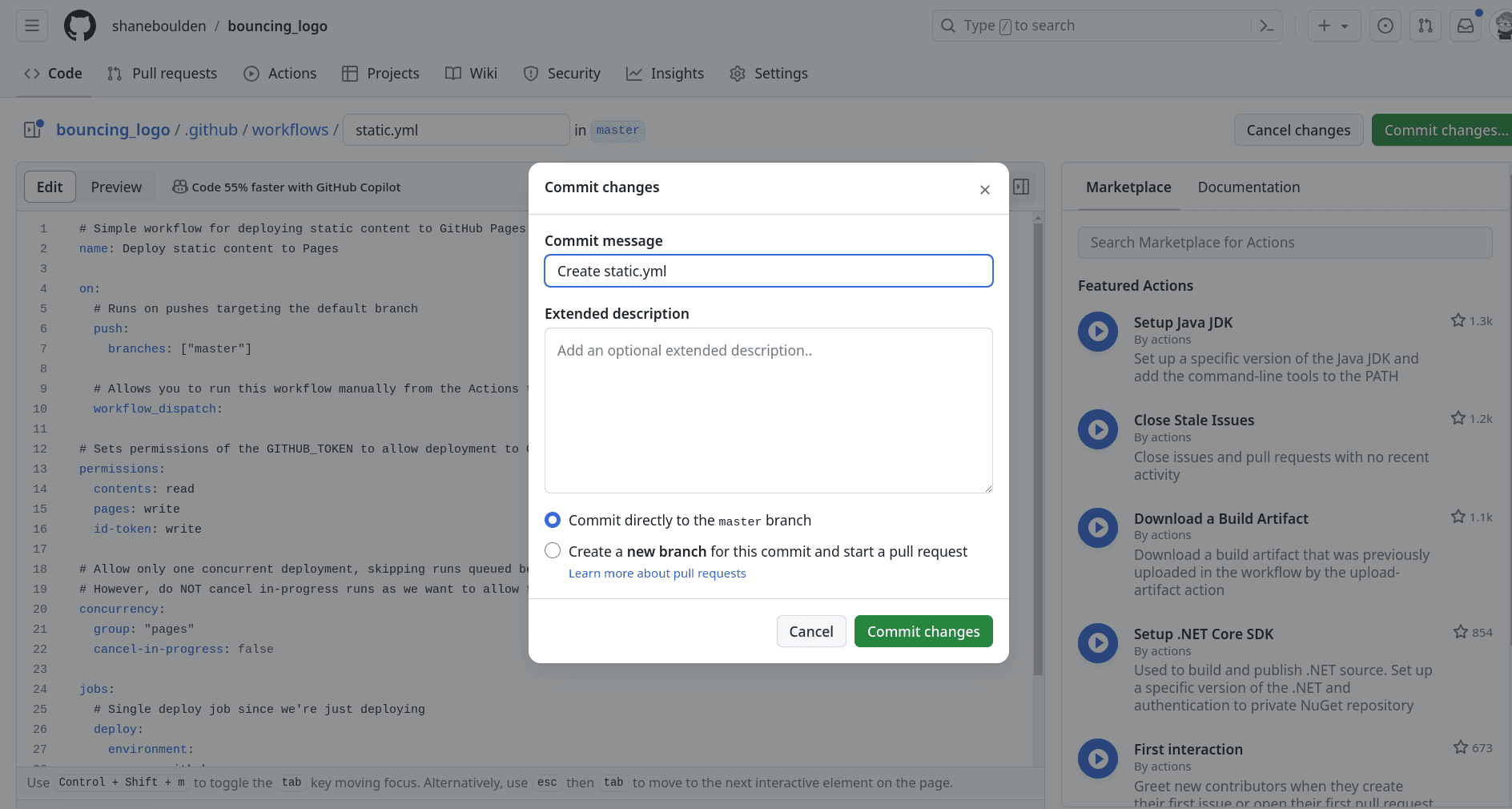Click Cancel in the commit dialog

coord(811,631)
